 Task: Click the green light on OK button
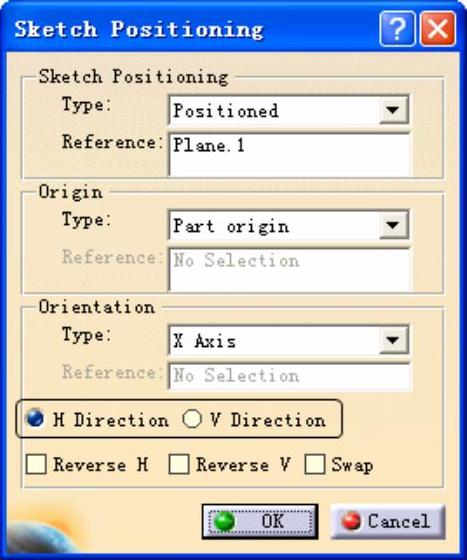(224, 521)
